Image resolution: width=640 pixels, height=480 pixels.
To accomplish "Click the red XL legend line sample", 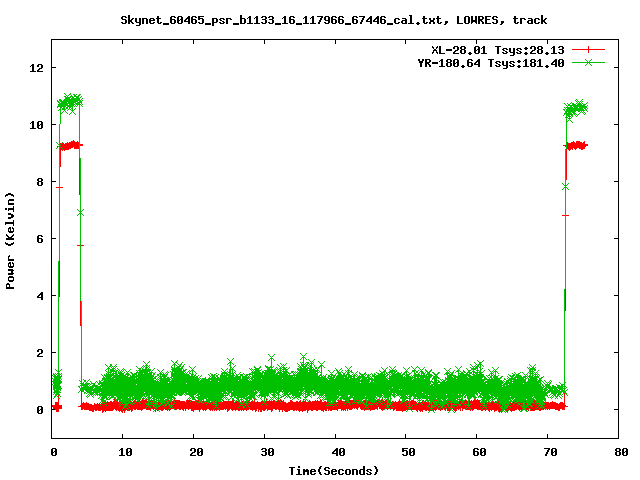I will [x=588, y=50].
